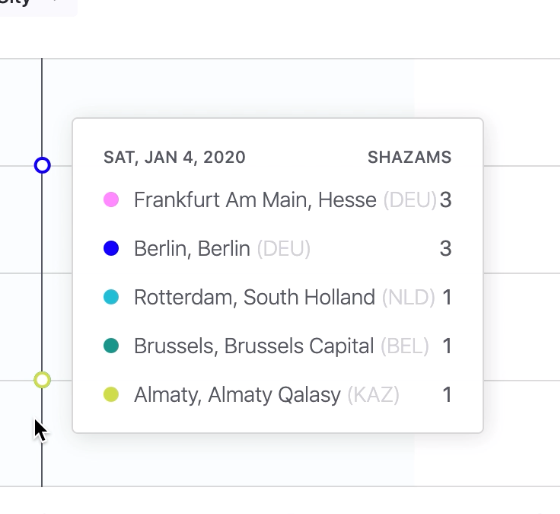560x514 pixels.
Task: Select the Frankfurt Am Main, Hesse entry
Action: pyautogui.click(x=278, y=200)
